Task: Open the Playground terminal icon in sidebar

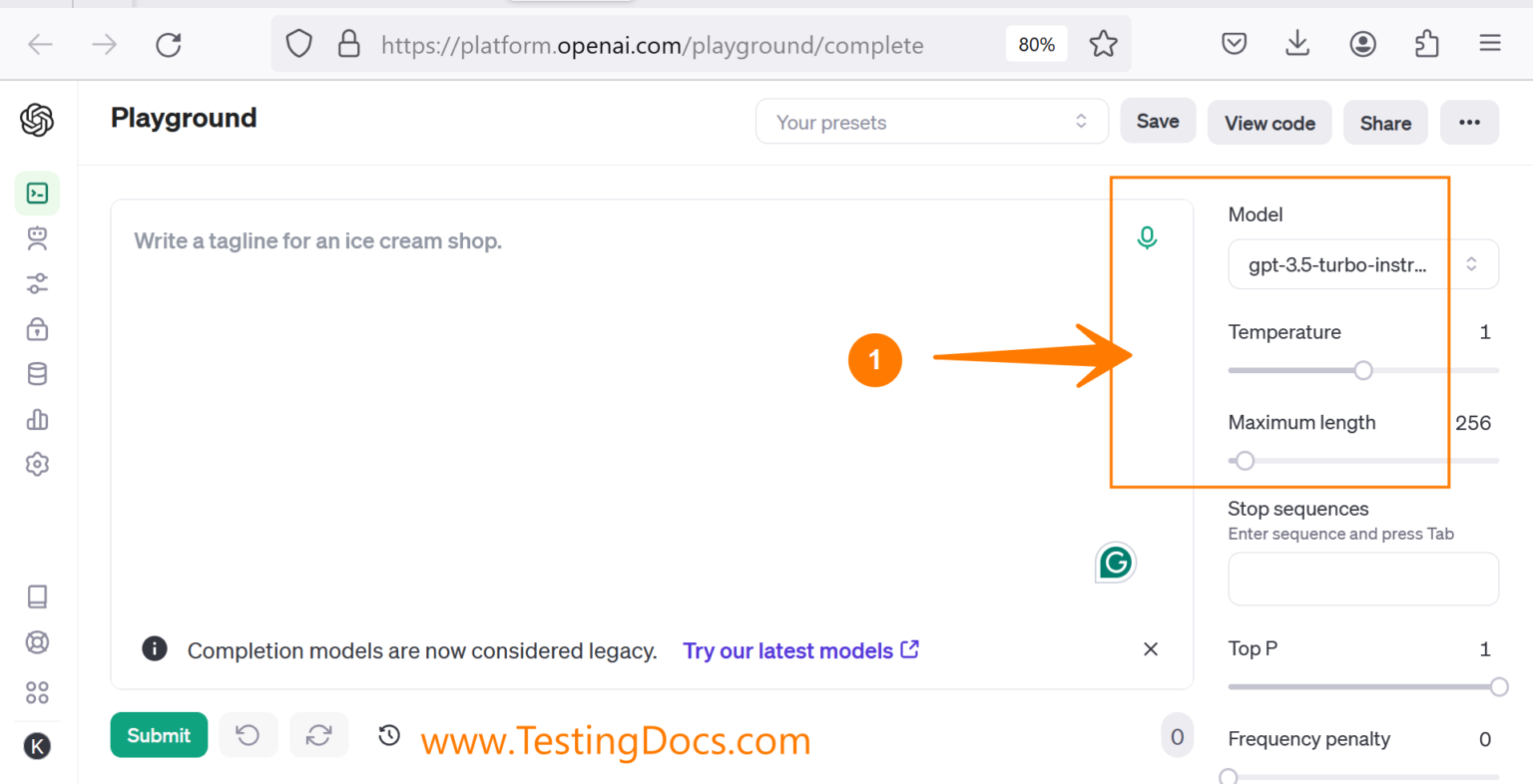Action: [37, 193]
